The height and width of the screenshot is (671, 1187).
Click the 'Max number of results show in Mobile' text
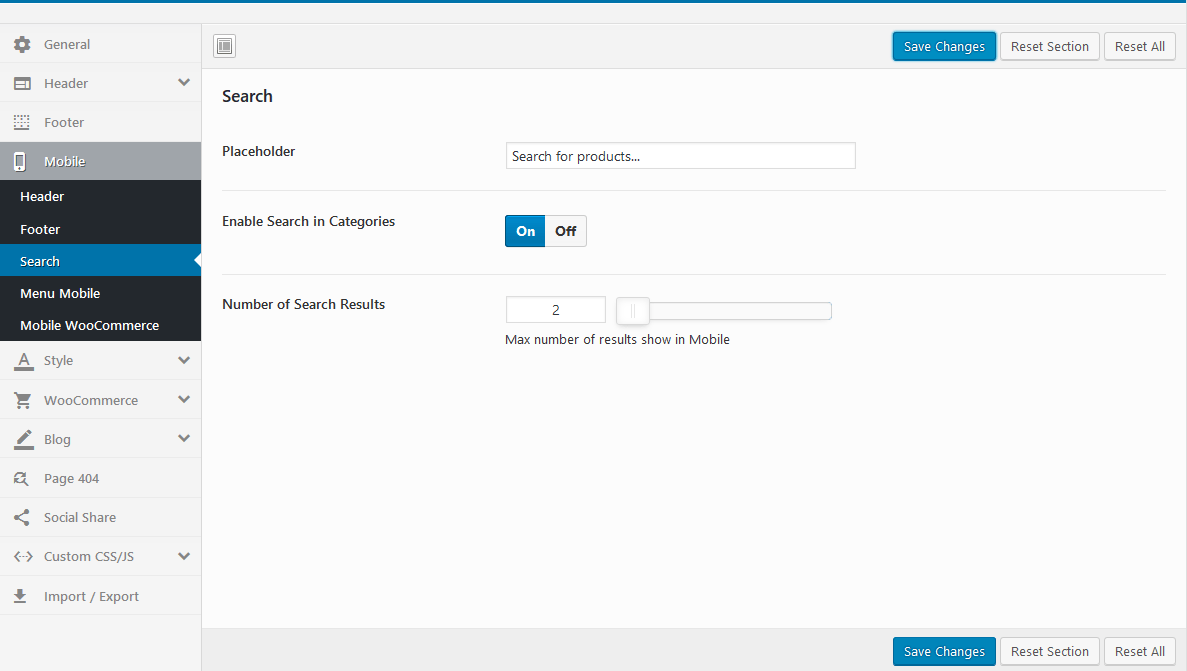coord(617,339)
